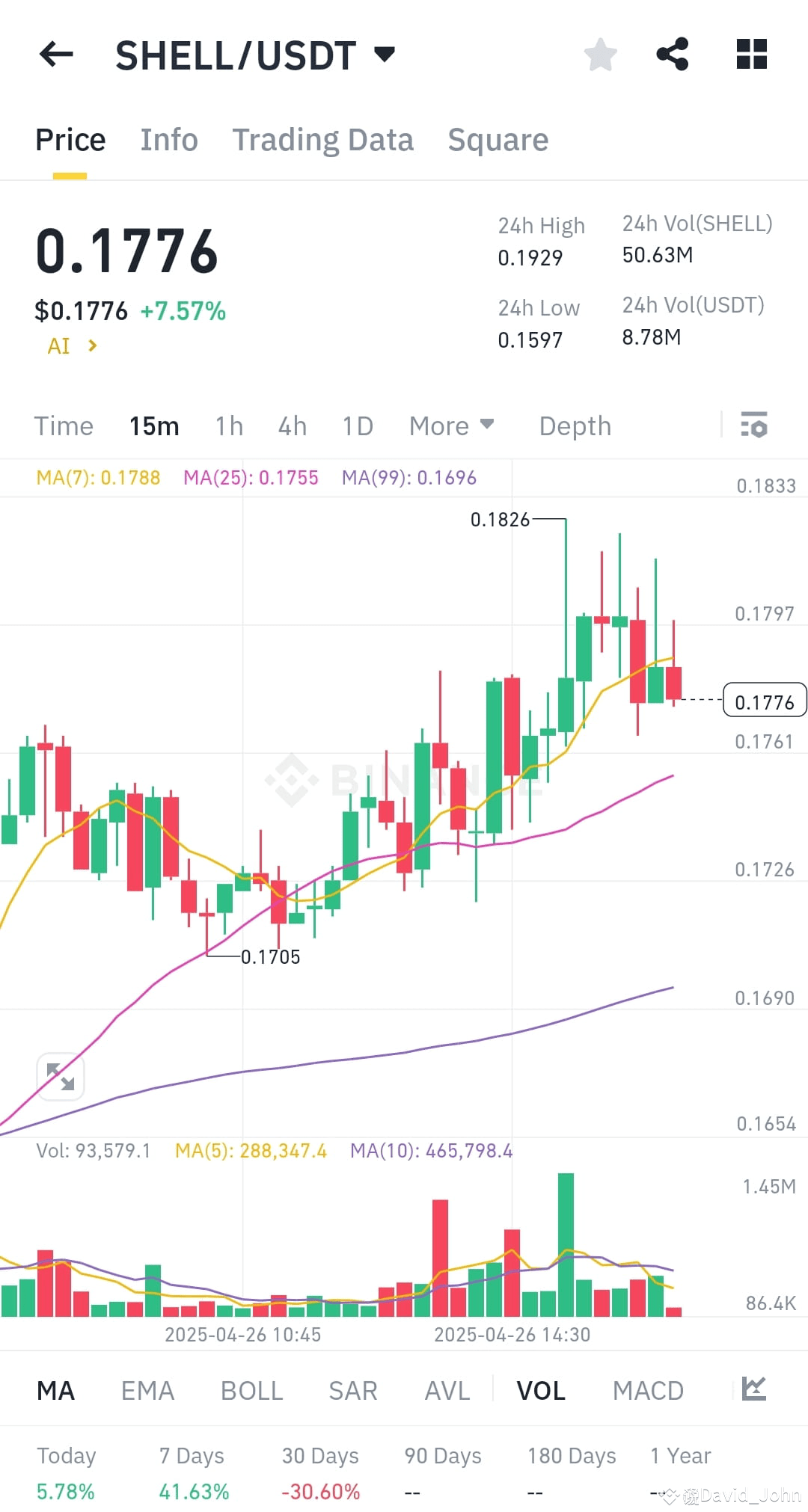Expand the More timeframes dropdown
Image resolution: width=808 pixels, height=1512 pixels.
pyautogui.click(x=451, y=426)
